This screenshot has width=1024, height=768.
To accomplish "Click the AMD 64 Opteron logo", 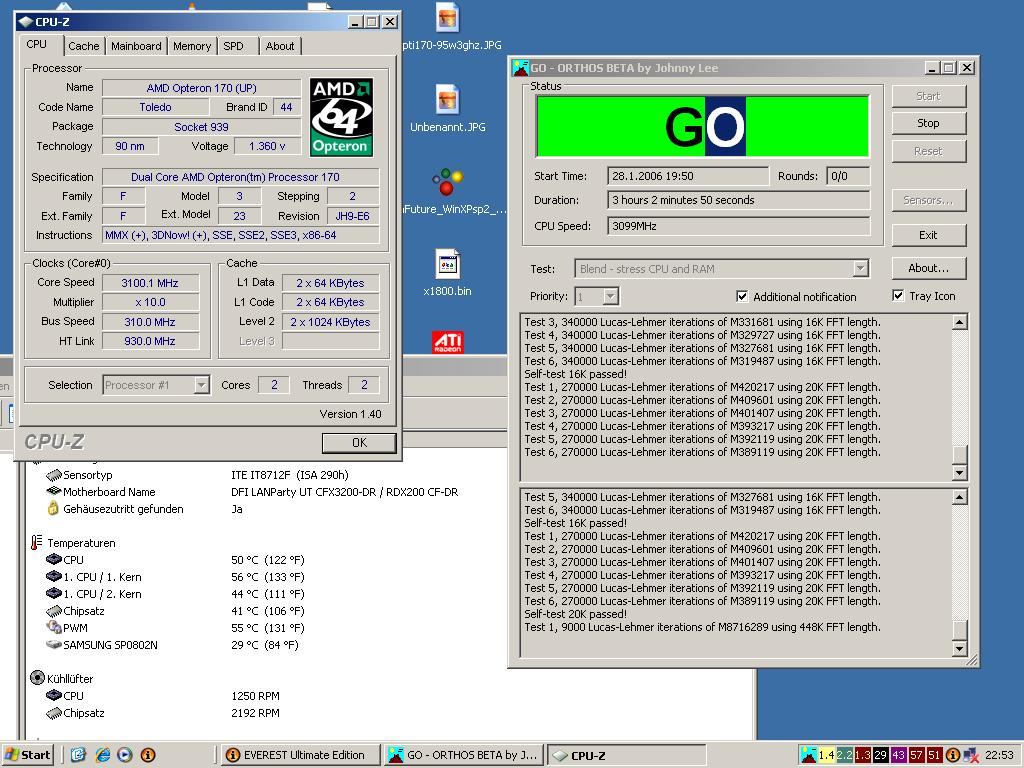I will click(x=341, y=118).
